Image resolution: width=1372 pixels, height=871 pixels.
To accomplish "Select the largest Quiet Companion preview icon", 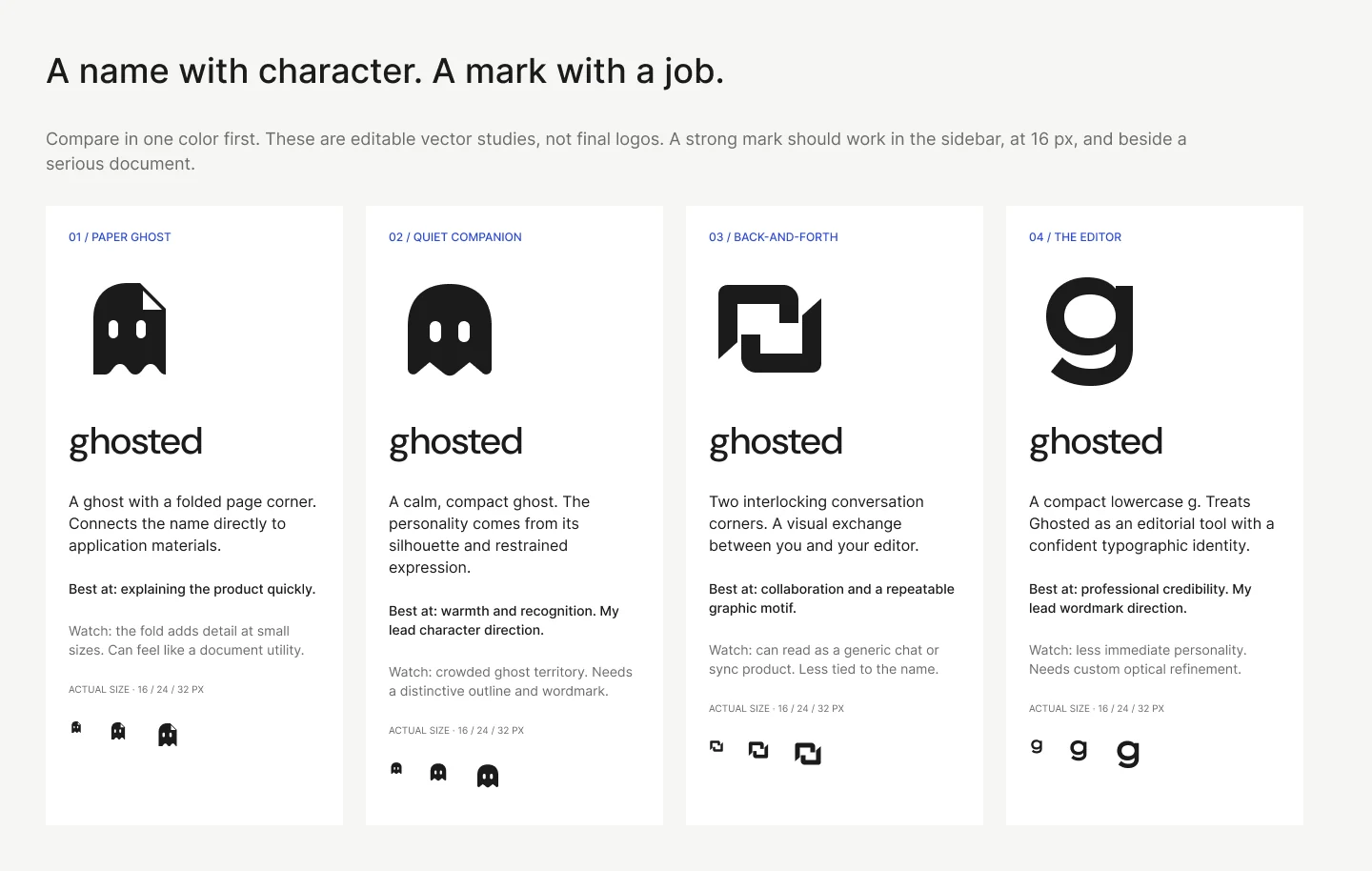I will pyautogui.click(x=488, y=776).
